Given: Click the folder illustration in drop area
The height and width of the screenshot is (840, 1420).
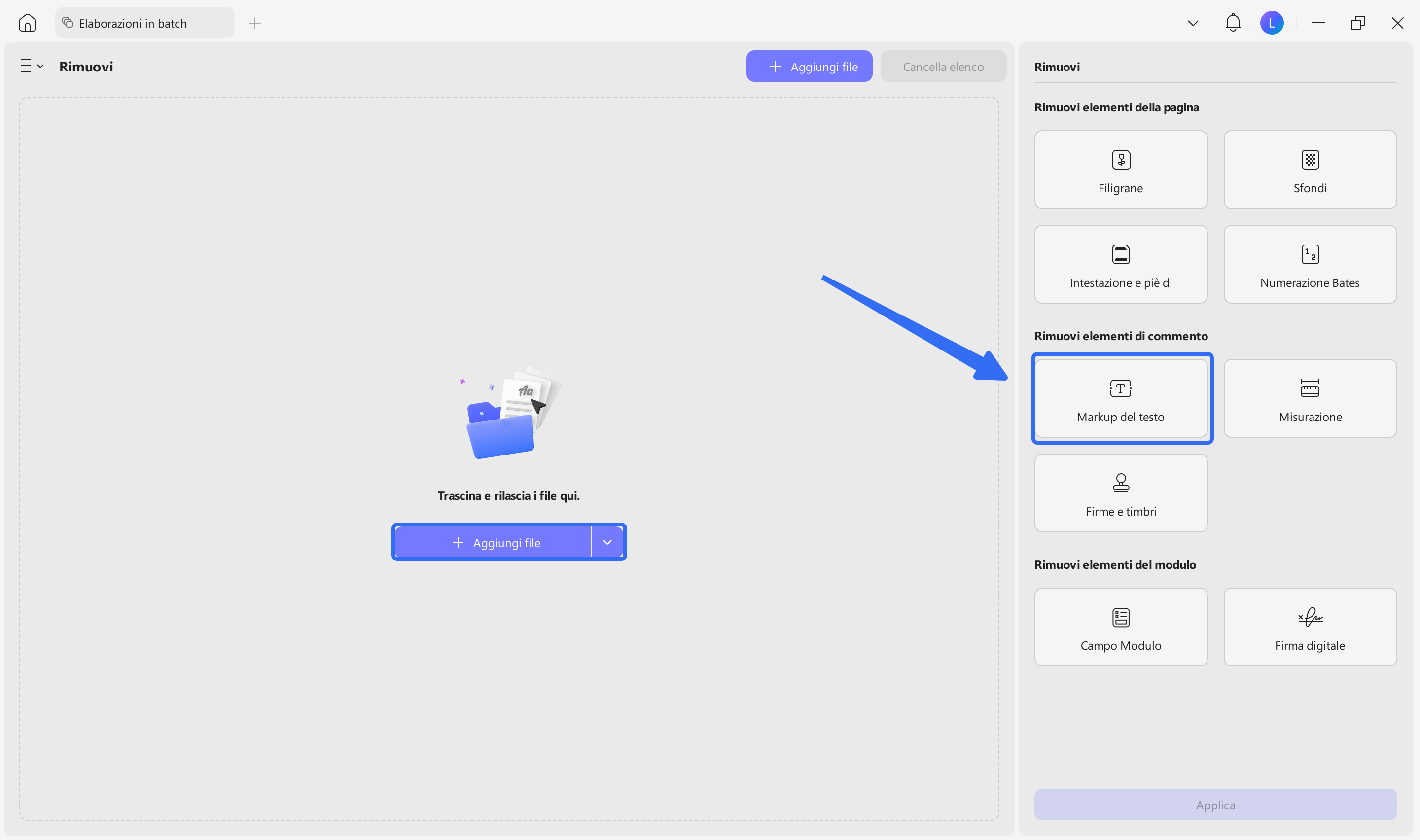Looking at the screenshot, I should point(510,413).
